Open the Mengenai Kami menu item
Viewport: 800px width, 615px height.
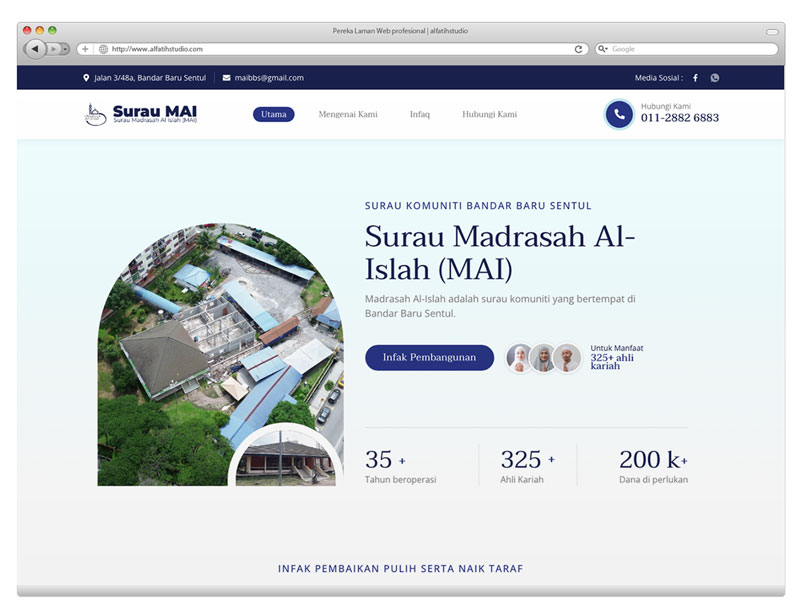[x=348, y=114]
